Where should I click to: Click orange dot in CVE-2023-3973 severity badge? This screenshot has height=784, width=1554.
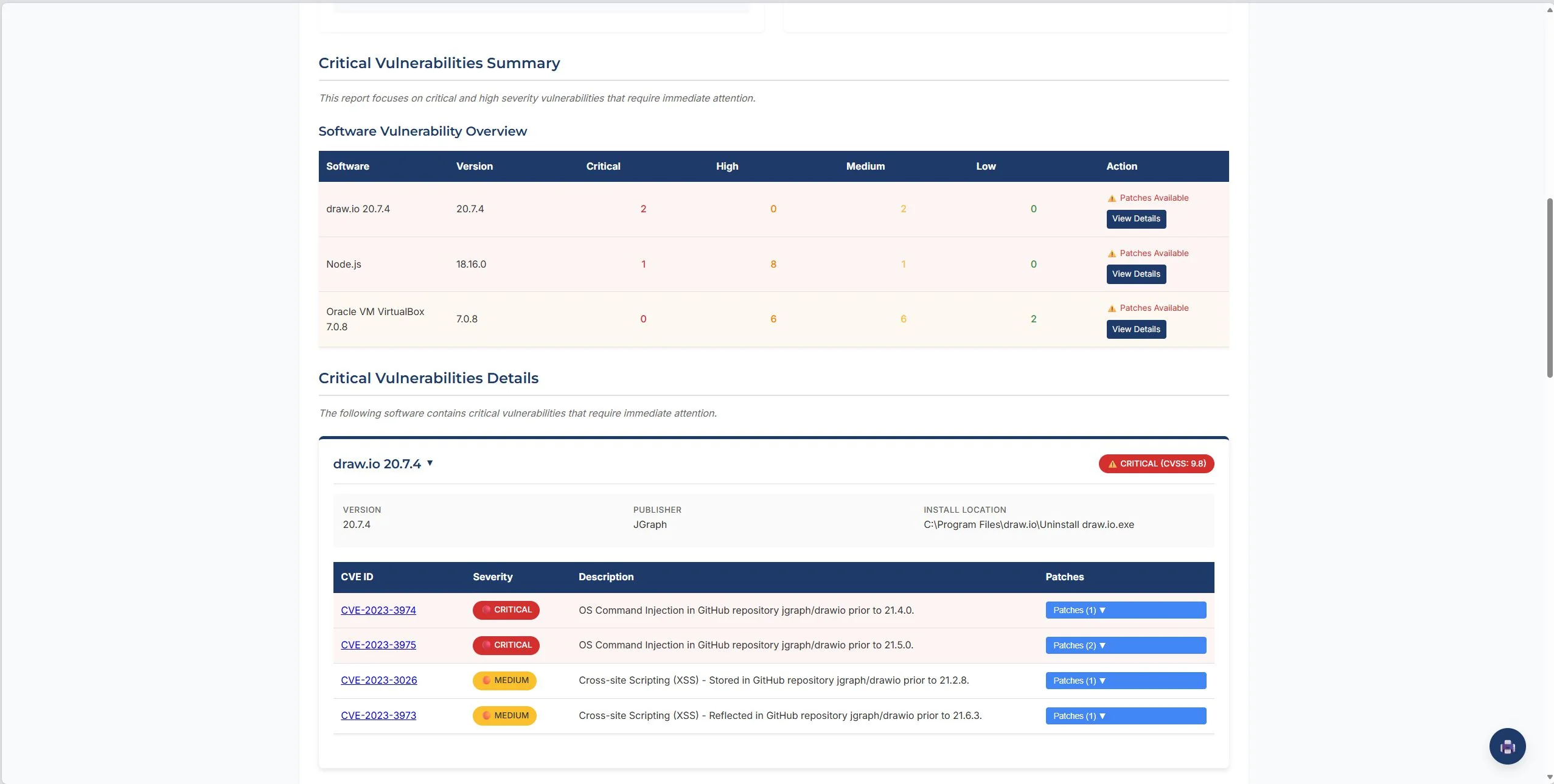pyautogui.click(x=486, y=715)
